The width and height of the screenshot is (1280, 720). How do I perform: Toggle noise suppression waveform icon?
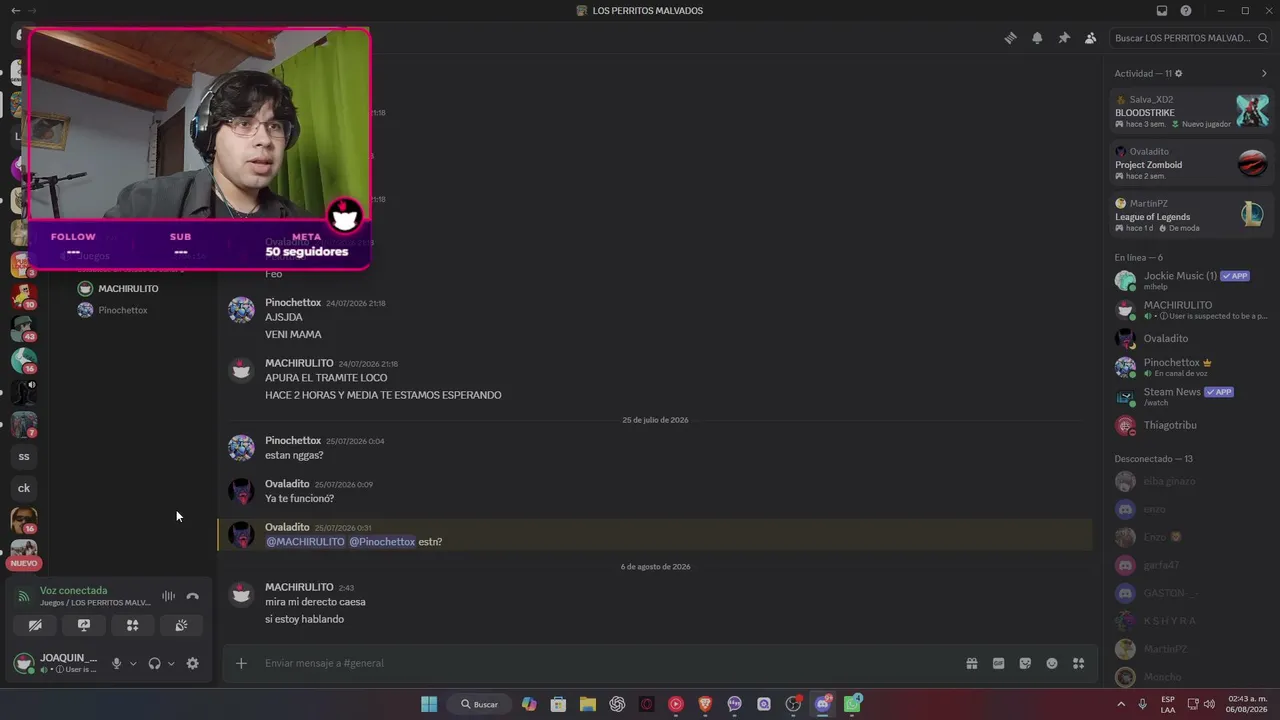[x=168, y=596]
